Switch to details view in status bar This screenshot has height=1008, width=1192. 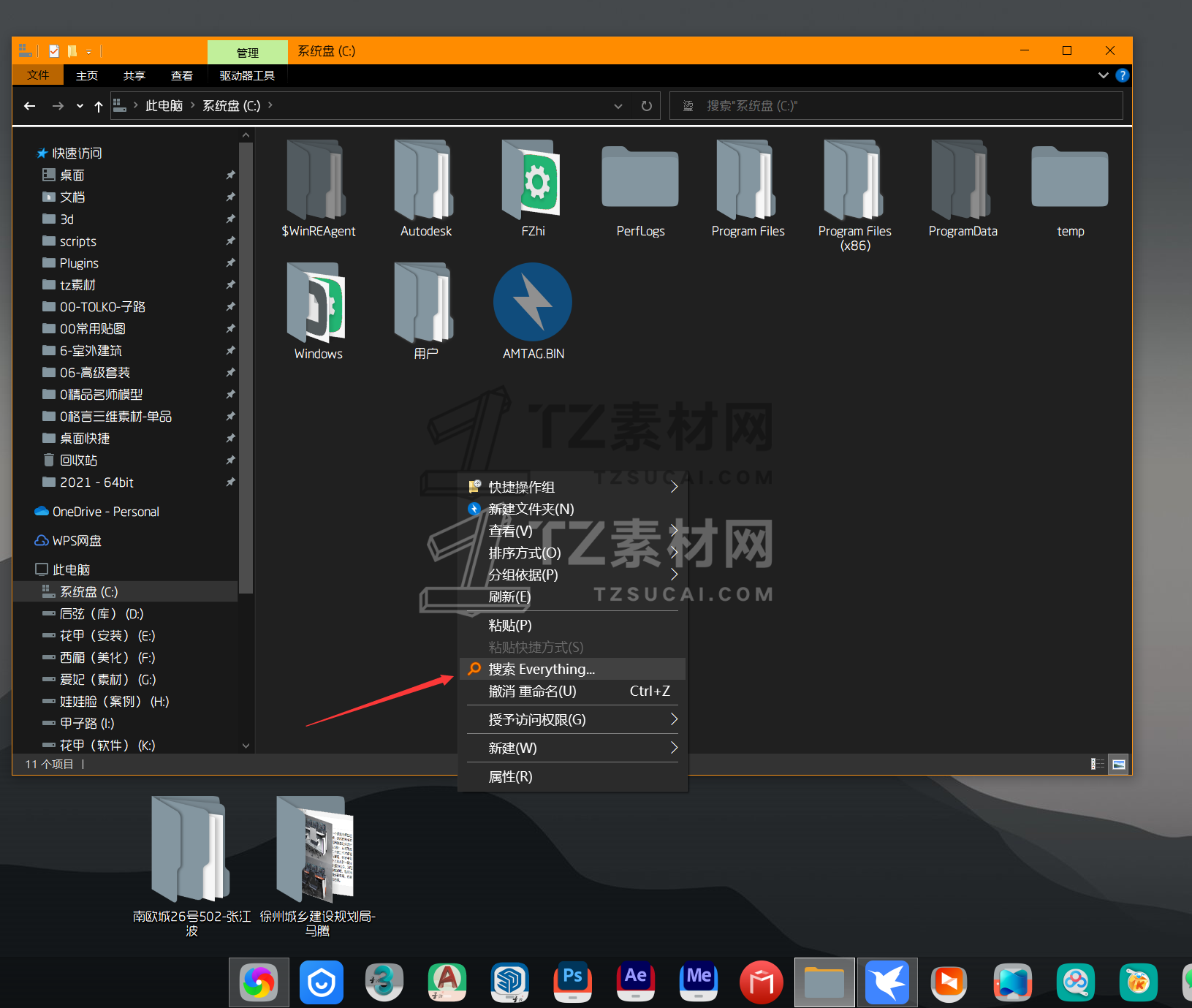pyautogui.click(x=1098, y=764)
